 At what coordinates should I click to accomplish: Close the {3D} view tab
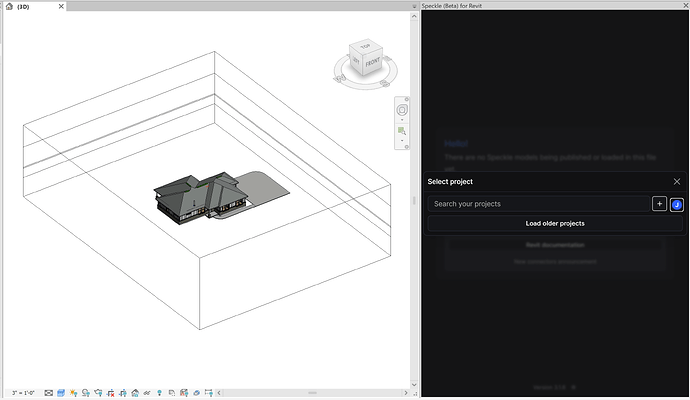61,6
